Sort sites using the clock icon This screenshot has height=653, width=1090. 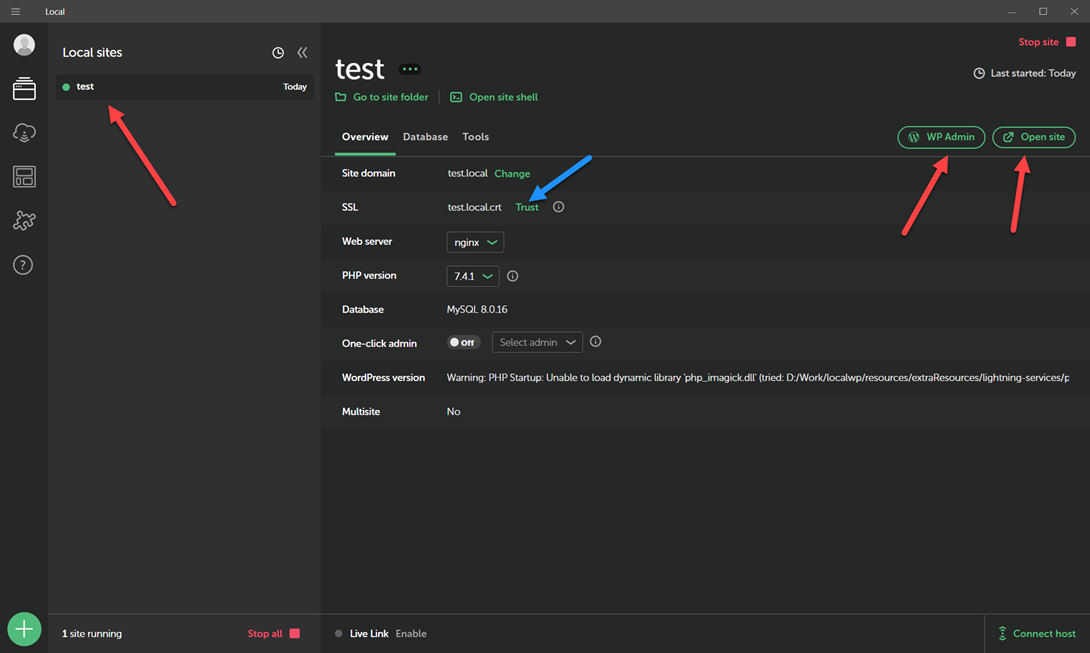(x=278, y=53)
